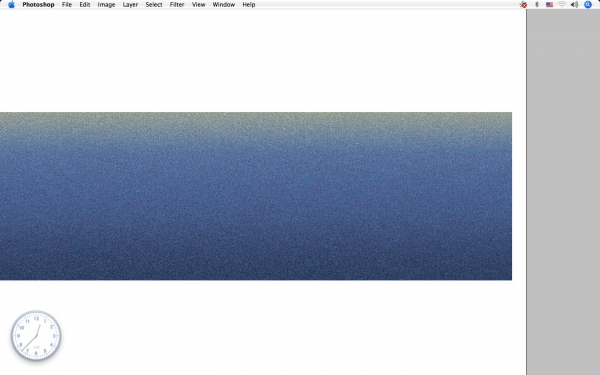Screen dimensions: 600x375
Task: Click the Bluetooth status icon
Action: click(536, 5)
